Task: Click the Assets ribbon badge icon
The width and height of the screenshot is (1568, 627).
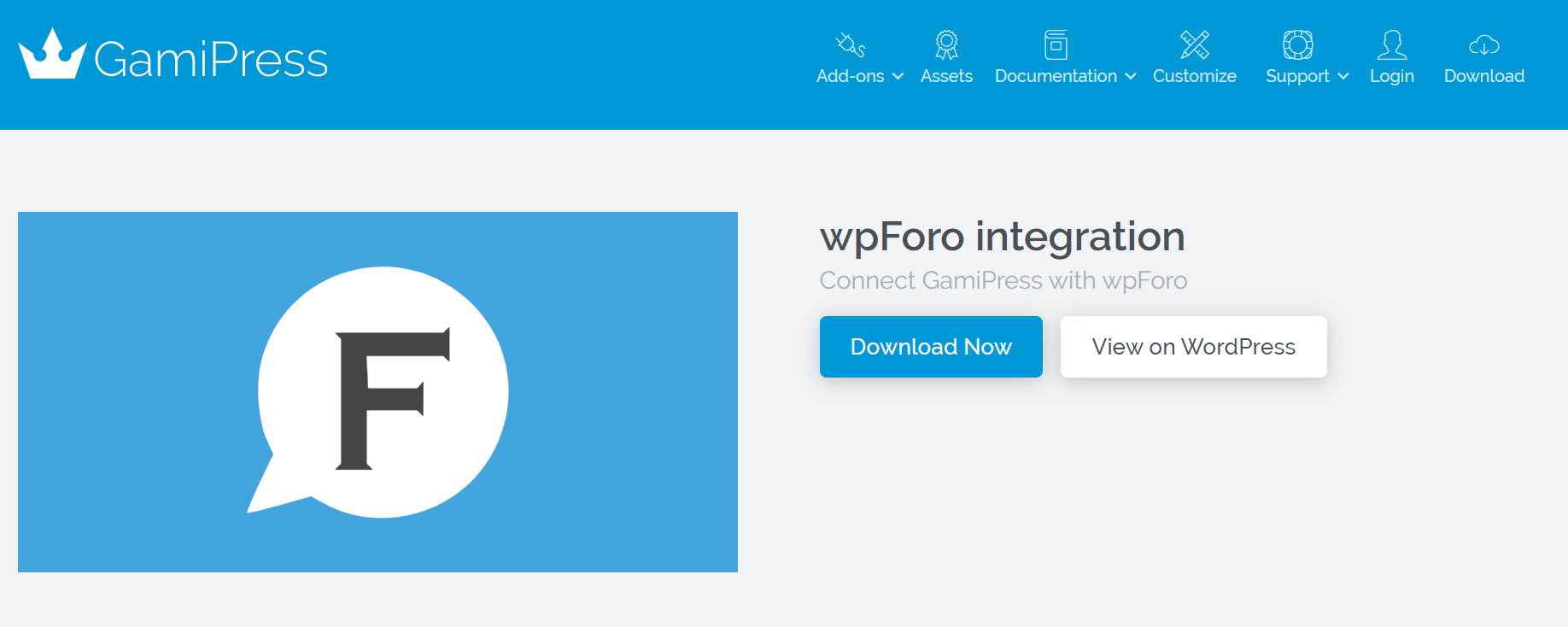Action: 946,44
